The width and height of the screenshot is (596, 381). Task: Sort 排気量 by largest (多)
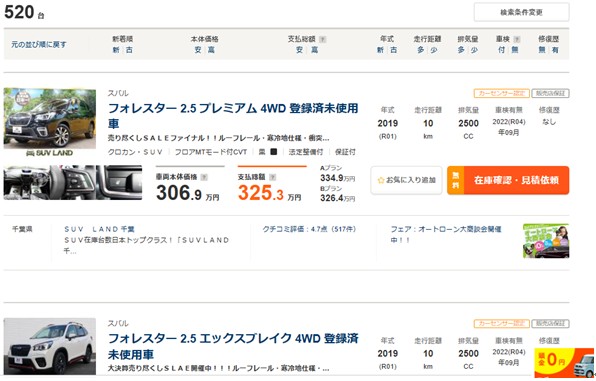461,50
